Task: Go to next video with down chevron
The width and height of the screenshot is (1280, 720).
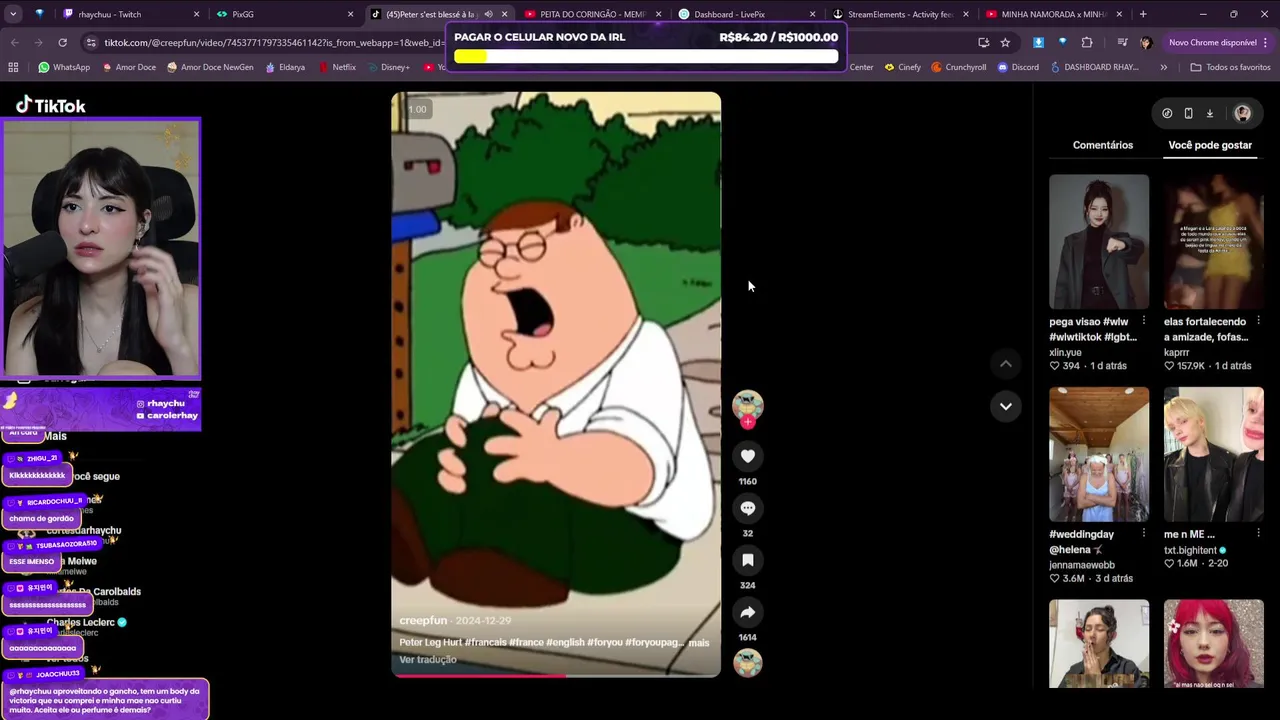Action: (x=1005, y=406)
